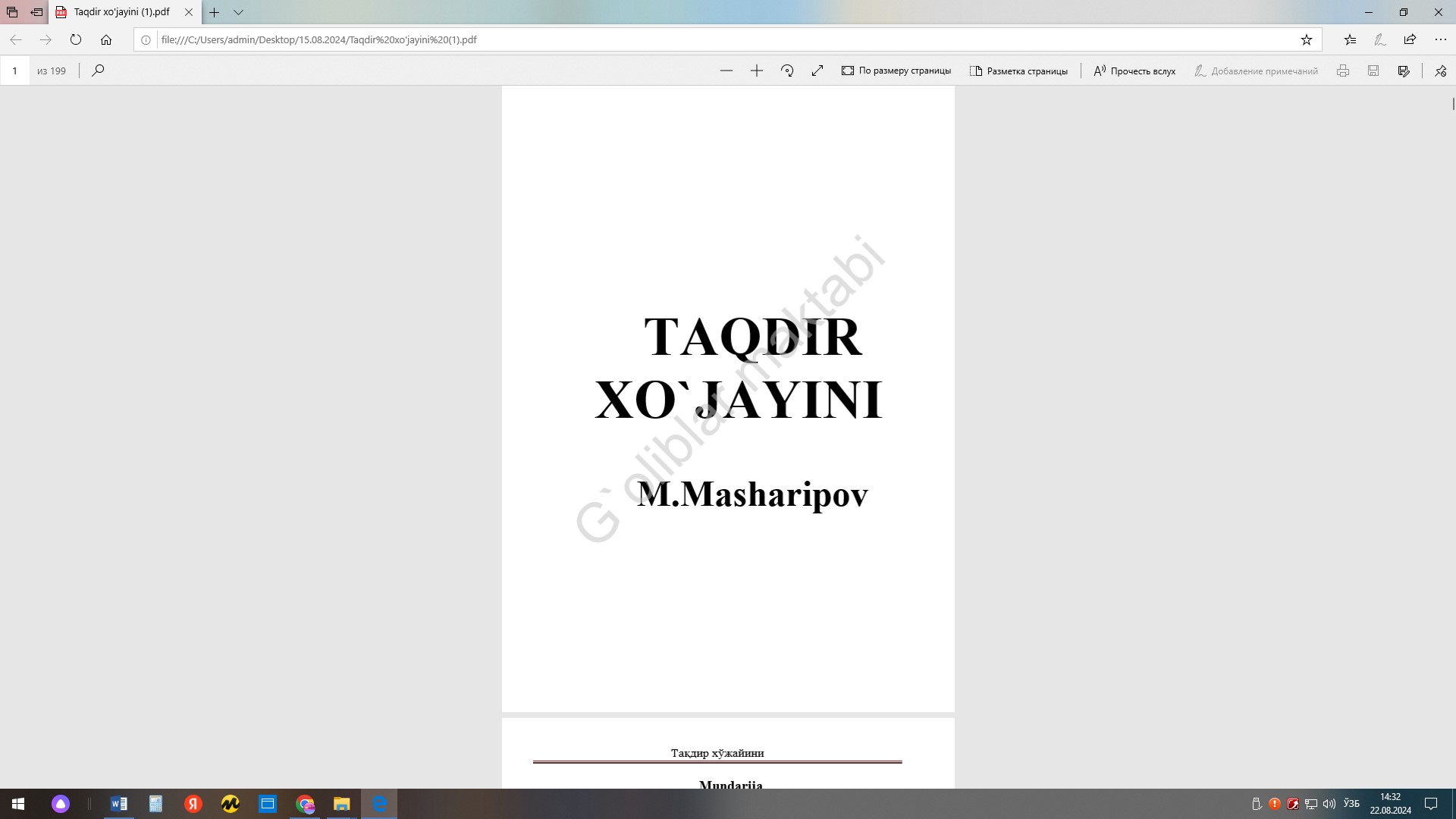Open the Settings and more menu
The width and height of the screenshot is (1456, 819).
[1440, 39]
